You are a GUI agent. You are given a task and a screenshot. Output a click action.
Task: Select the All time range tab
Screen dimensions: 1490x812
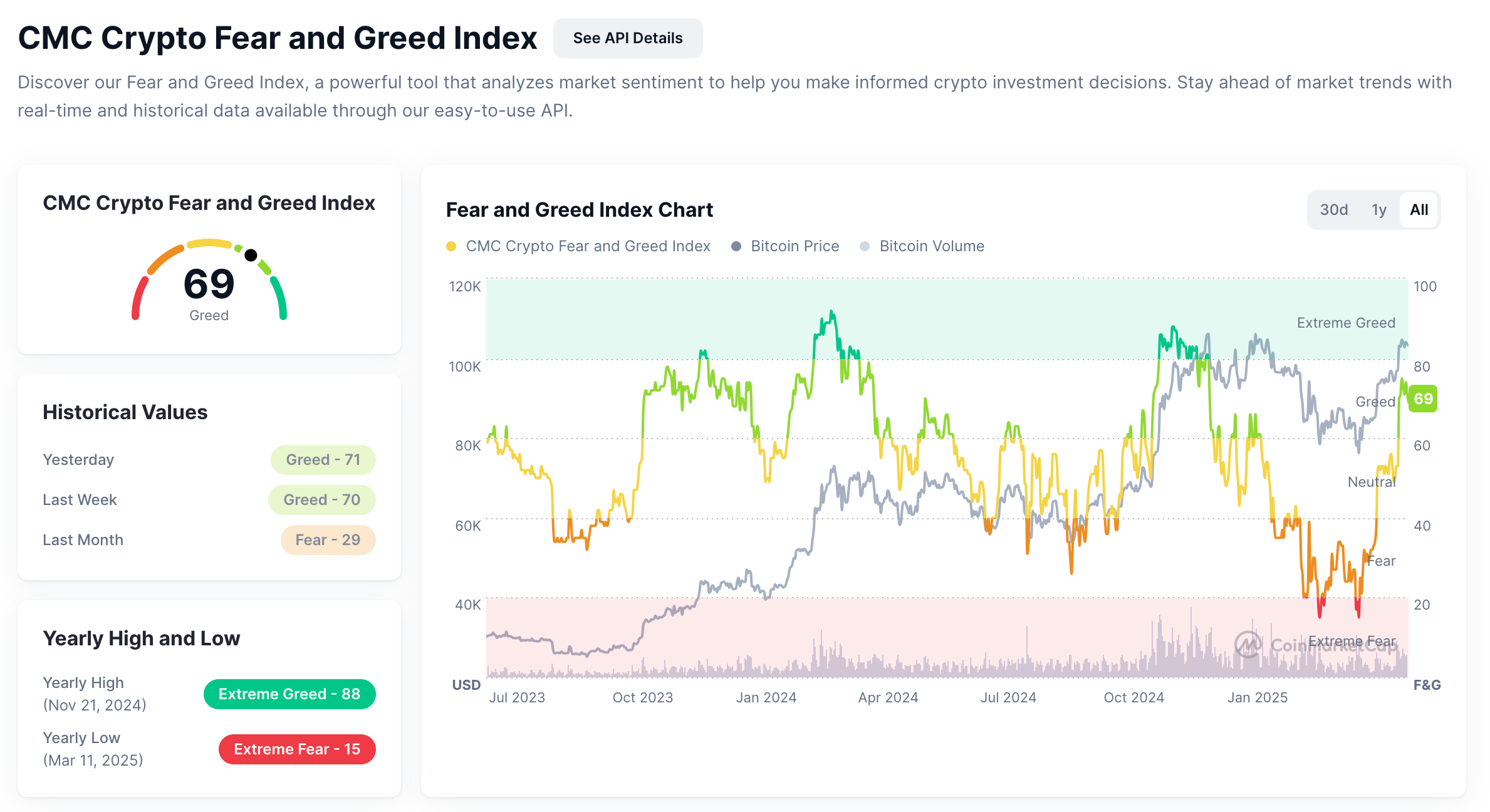tap(1419, 210)
